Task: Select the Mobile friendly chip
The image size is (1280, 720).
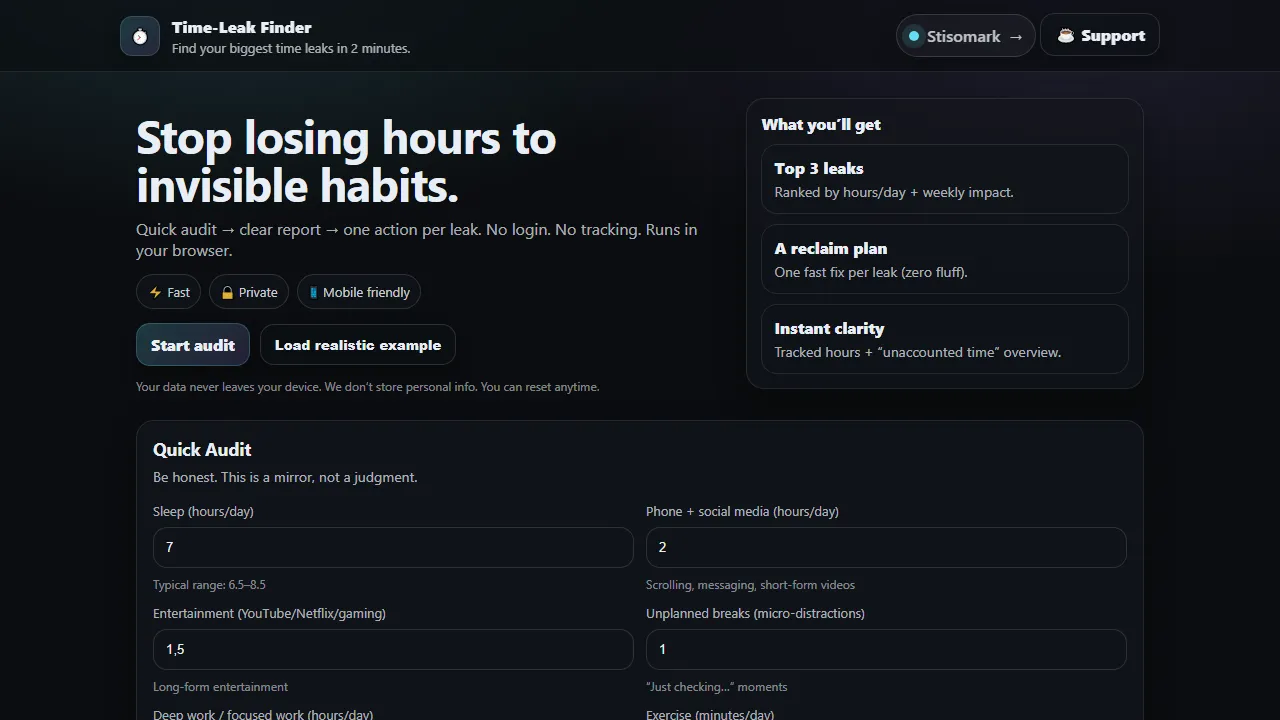Action: click(358, 292)
